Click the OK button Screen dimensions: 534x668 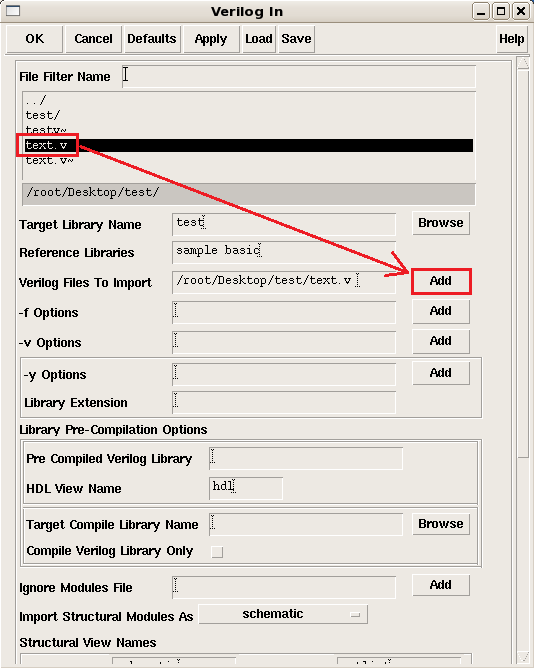(x=35, y=39)
